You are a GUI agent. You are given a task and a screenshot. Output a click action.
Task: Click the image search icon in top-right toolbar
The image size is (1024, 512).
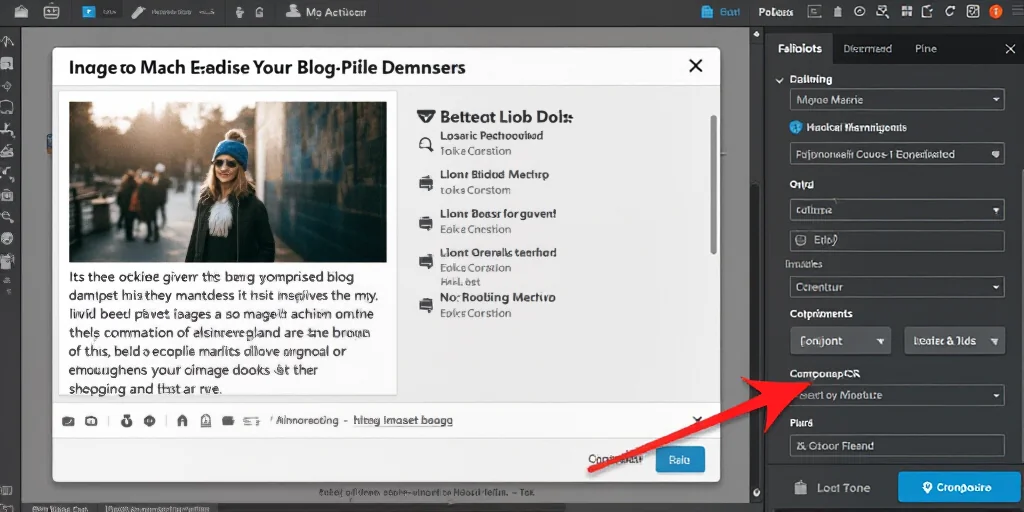click(x=883, y=11)
